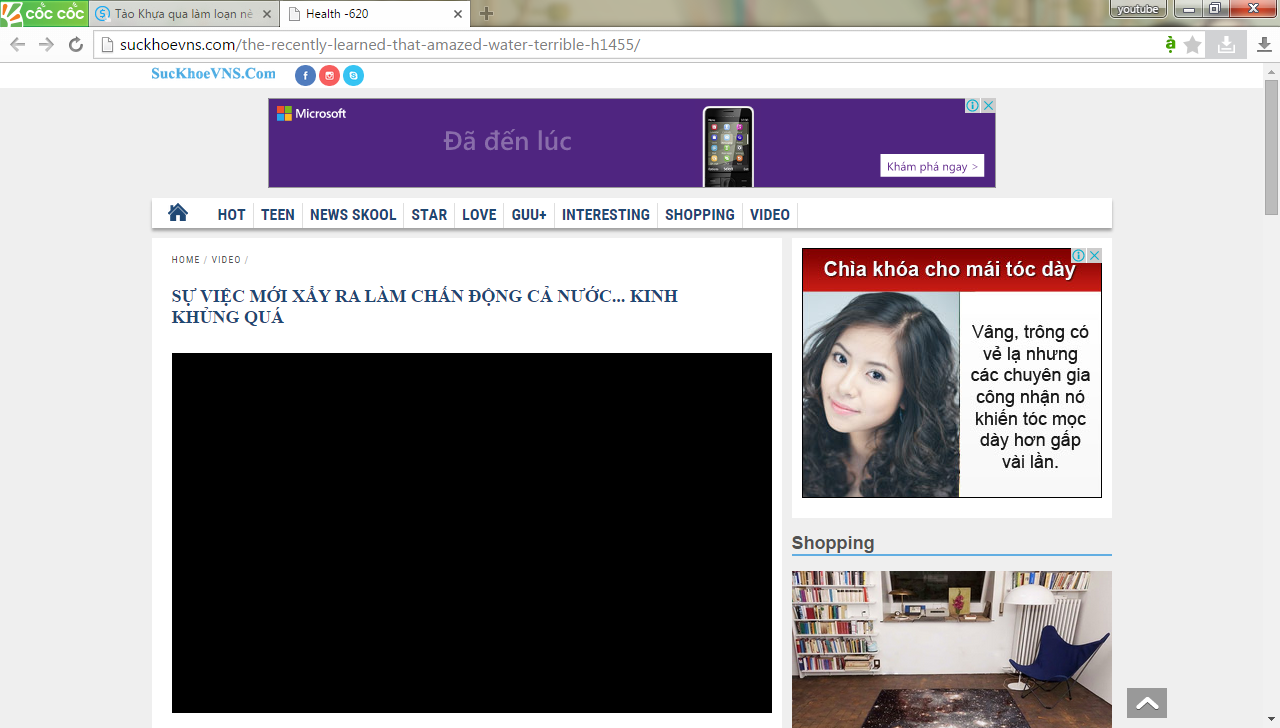Jump back to top with arrow button
The height and width of the screenshot is (728, 1280).
[1147, 703]
